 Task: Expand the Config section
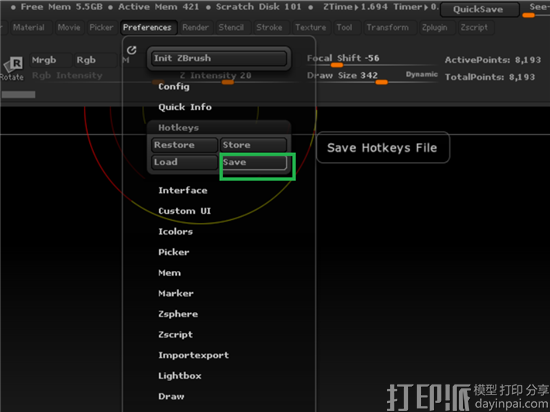[174, 87]
